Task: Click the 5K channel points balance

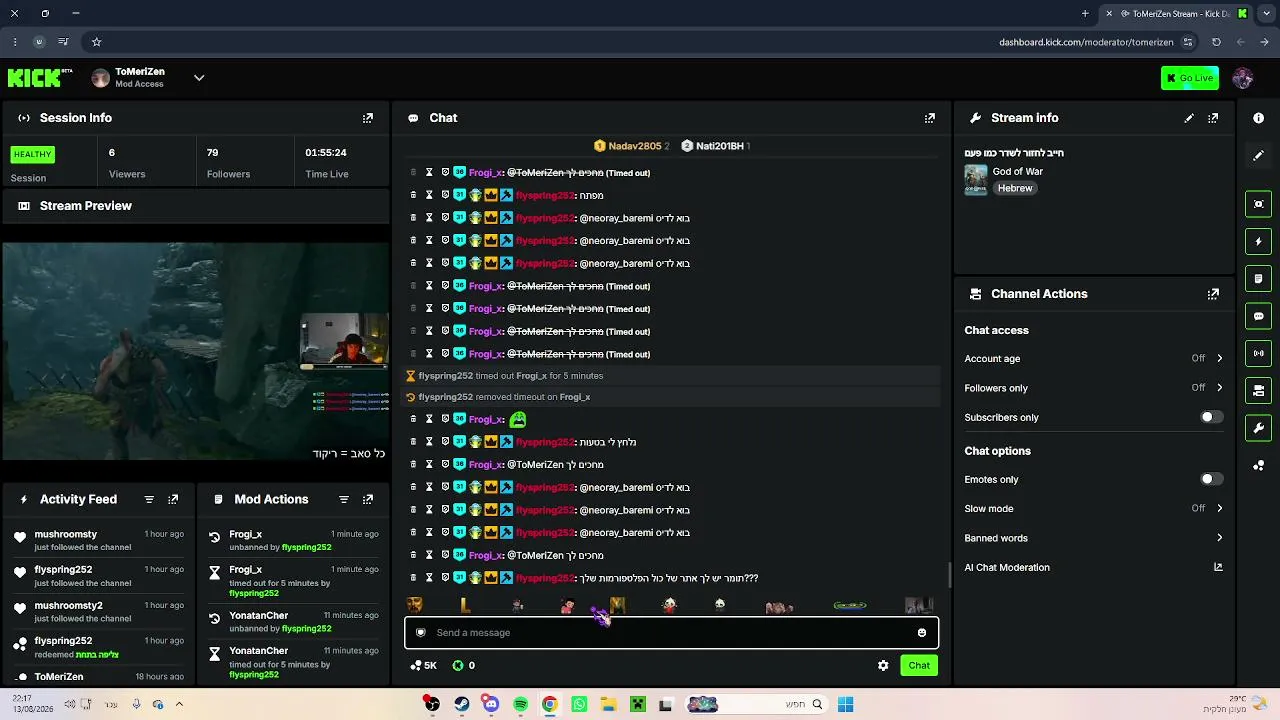Action: coord(424,665)
